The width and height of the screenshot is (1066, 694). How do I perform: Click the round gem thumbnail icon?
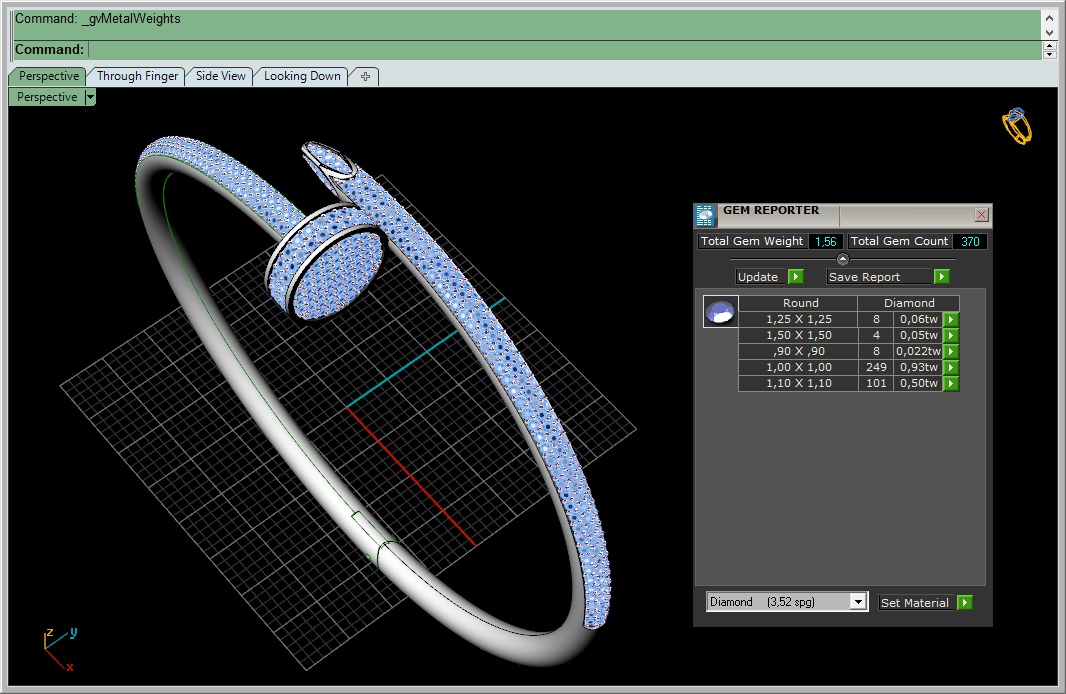[720, 312]
